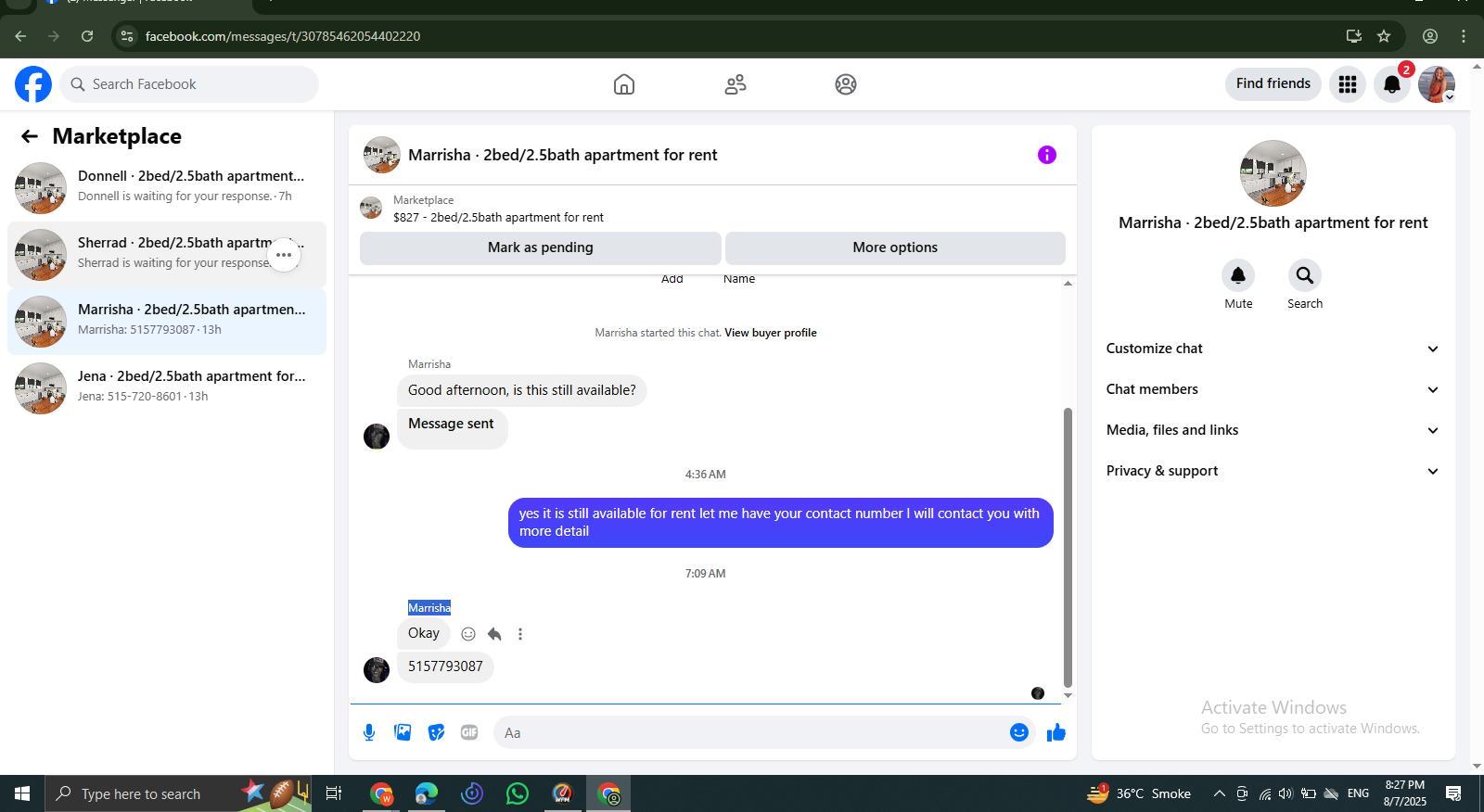Click the chat scrollbar thumb
This screenshot has height=812, width=1484.
[1068, 547]
